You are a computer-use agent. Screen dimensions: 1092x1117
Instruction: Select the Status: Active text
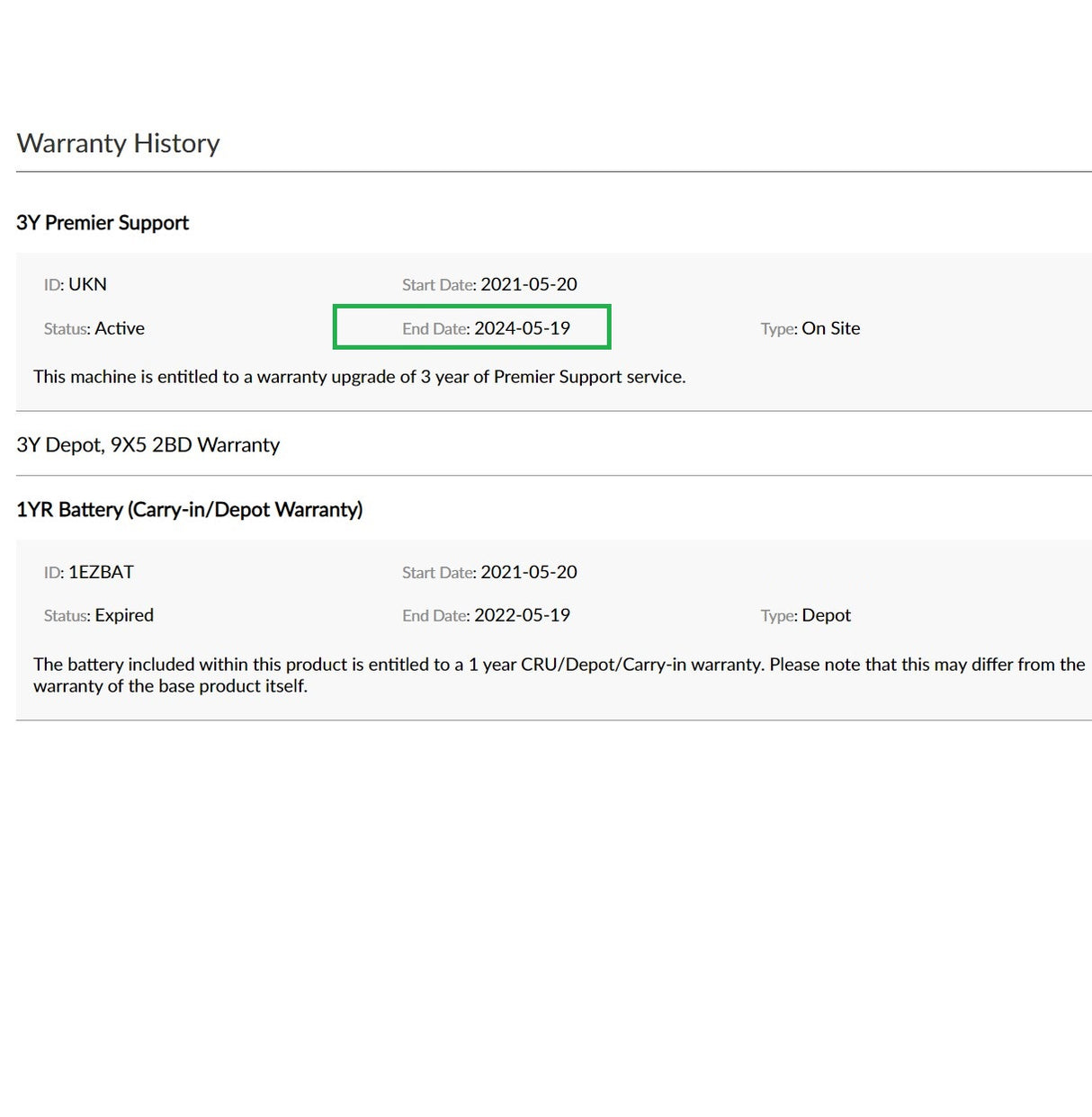pos(94,328)
